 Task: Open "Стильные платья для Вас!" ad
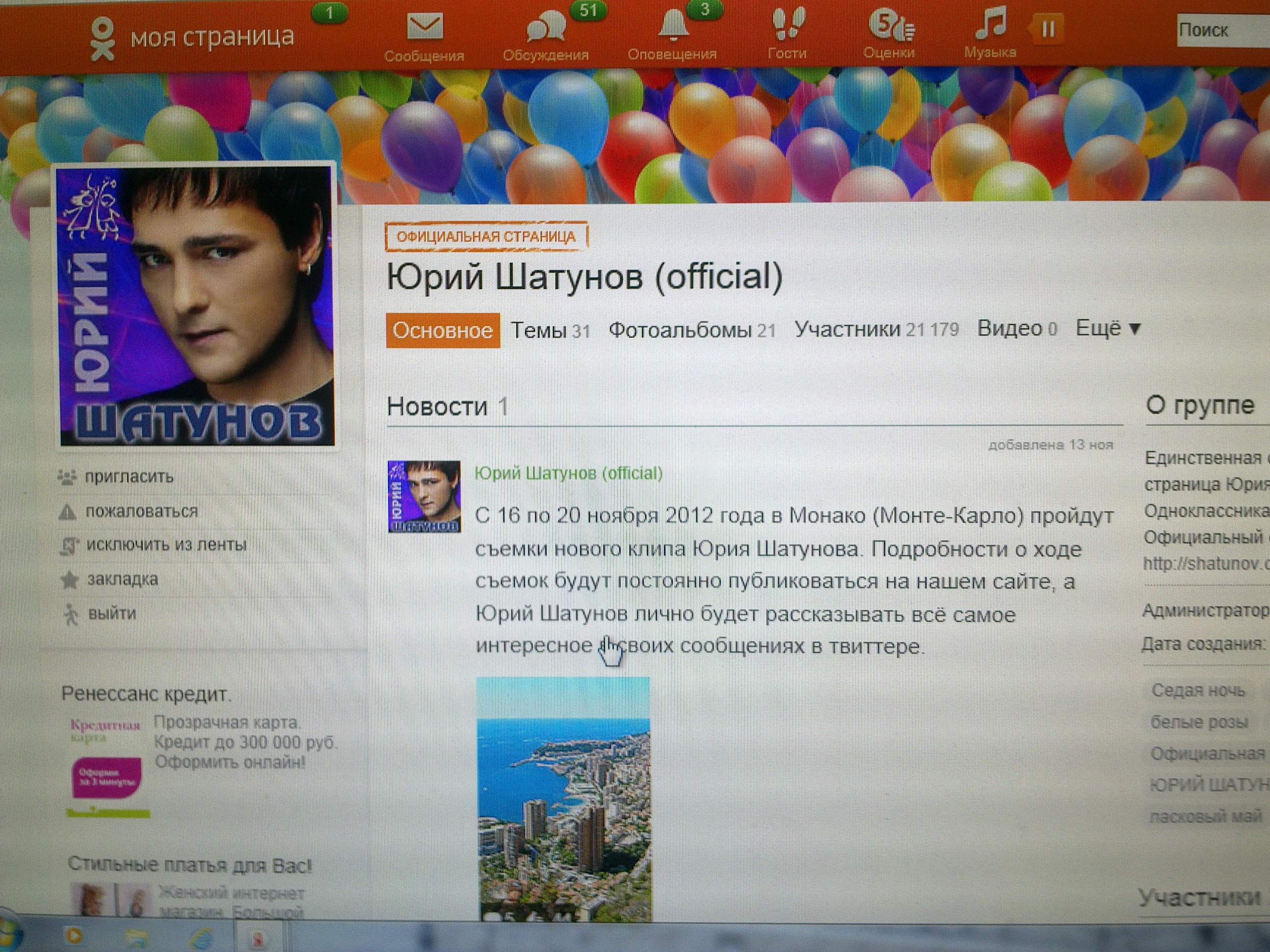click(190, 865)
